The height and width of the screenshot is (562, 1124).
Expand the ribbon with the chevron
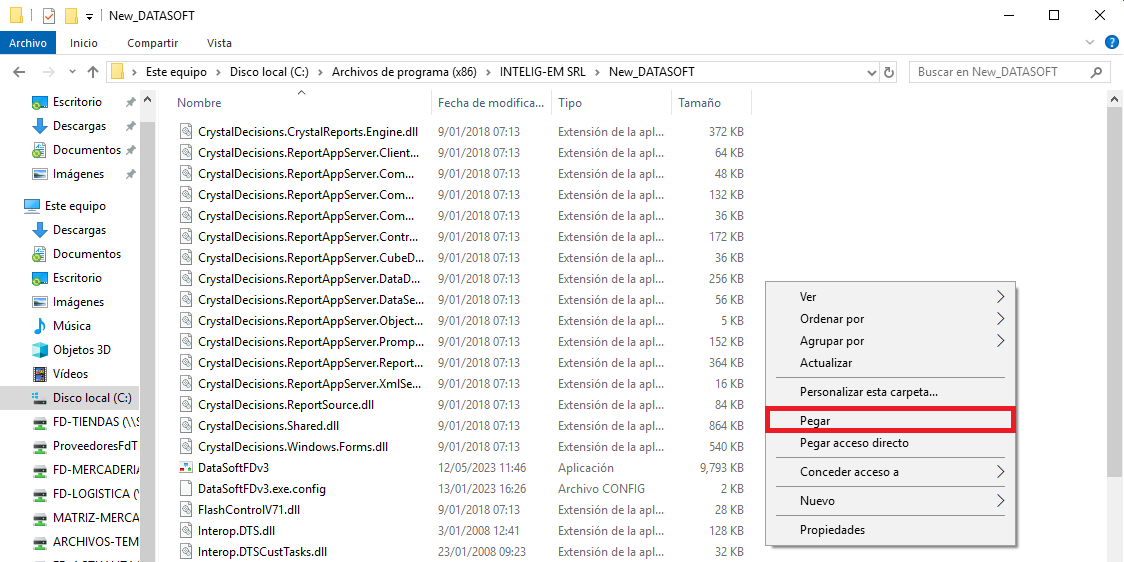tap(1090, 43)
